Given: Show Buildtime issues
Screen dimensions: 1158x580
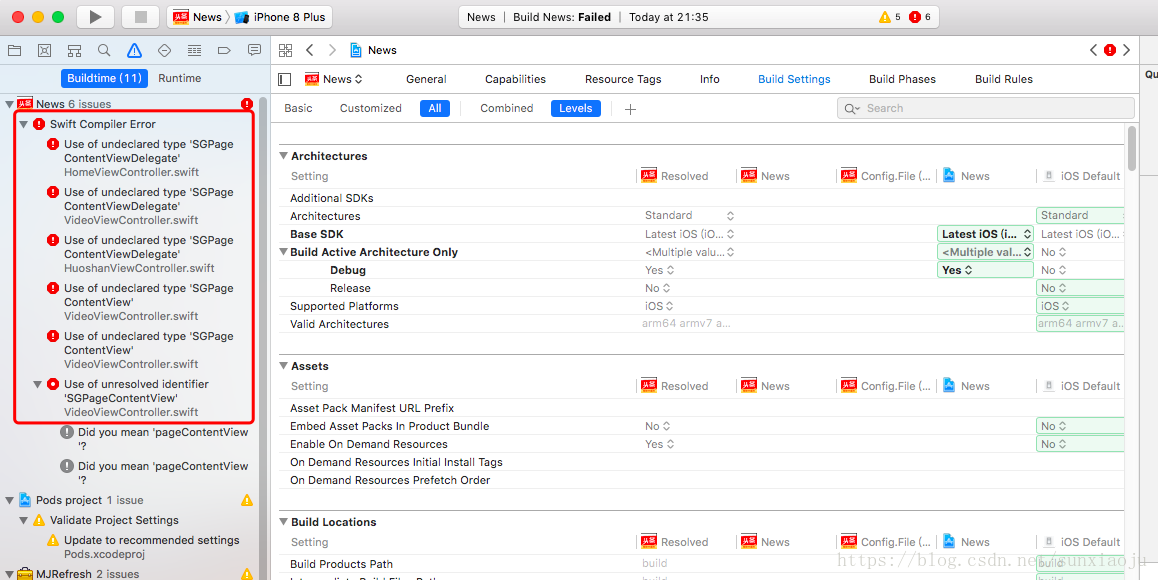Looking at the screenshot, I should [104, 78].
